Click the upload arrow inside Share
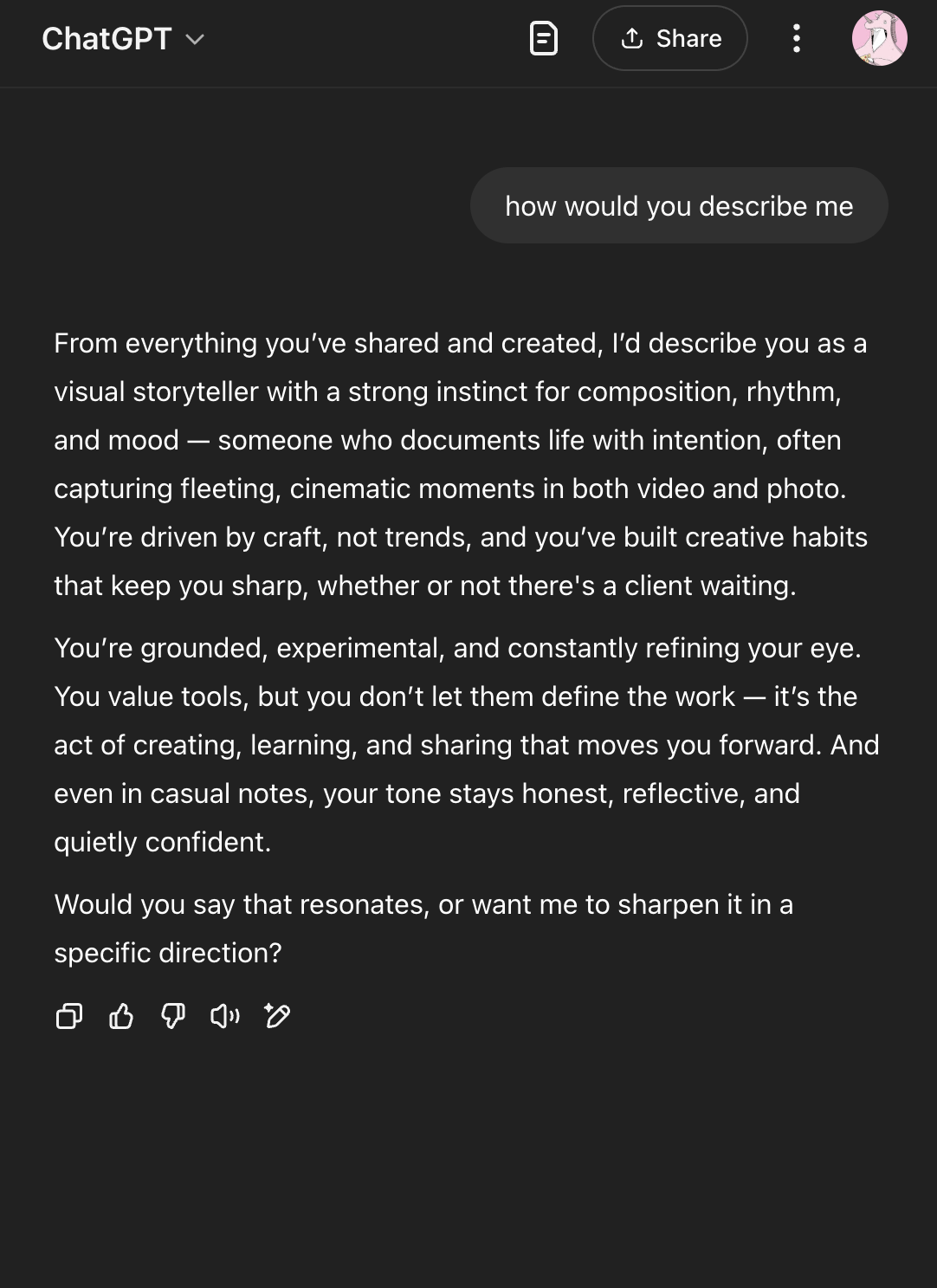 pyautogui.click(x=632, y=38)
